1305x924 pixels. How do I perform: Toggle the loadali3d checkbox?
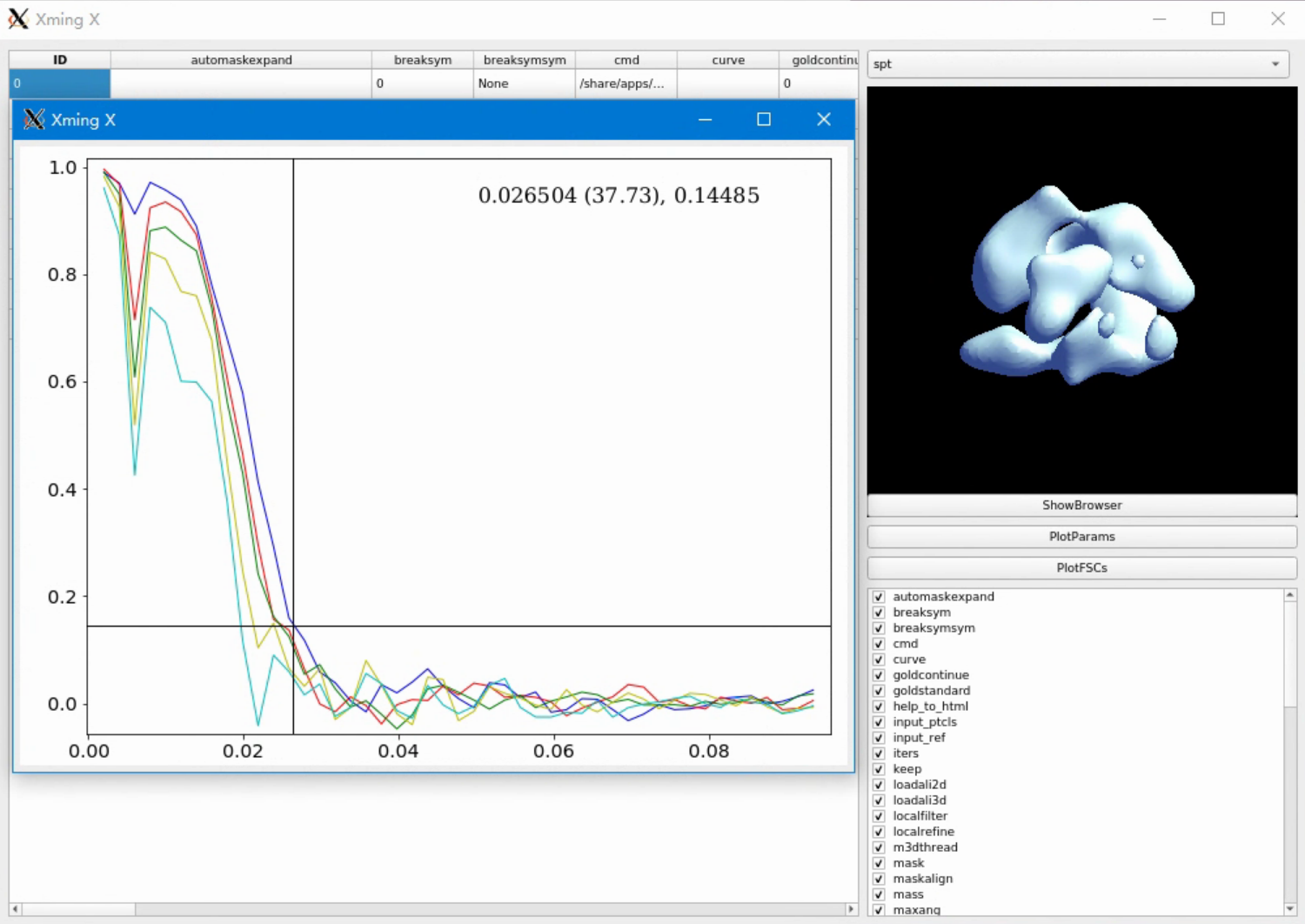[879, 800]
